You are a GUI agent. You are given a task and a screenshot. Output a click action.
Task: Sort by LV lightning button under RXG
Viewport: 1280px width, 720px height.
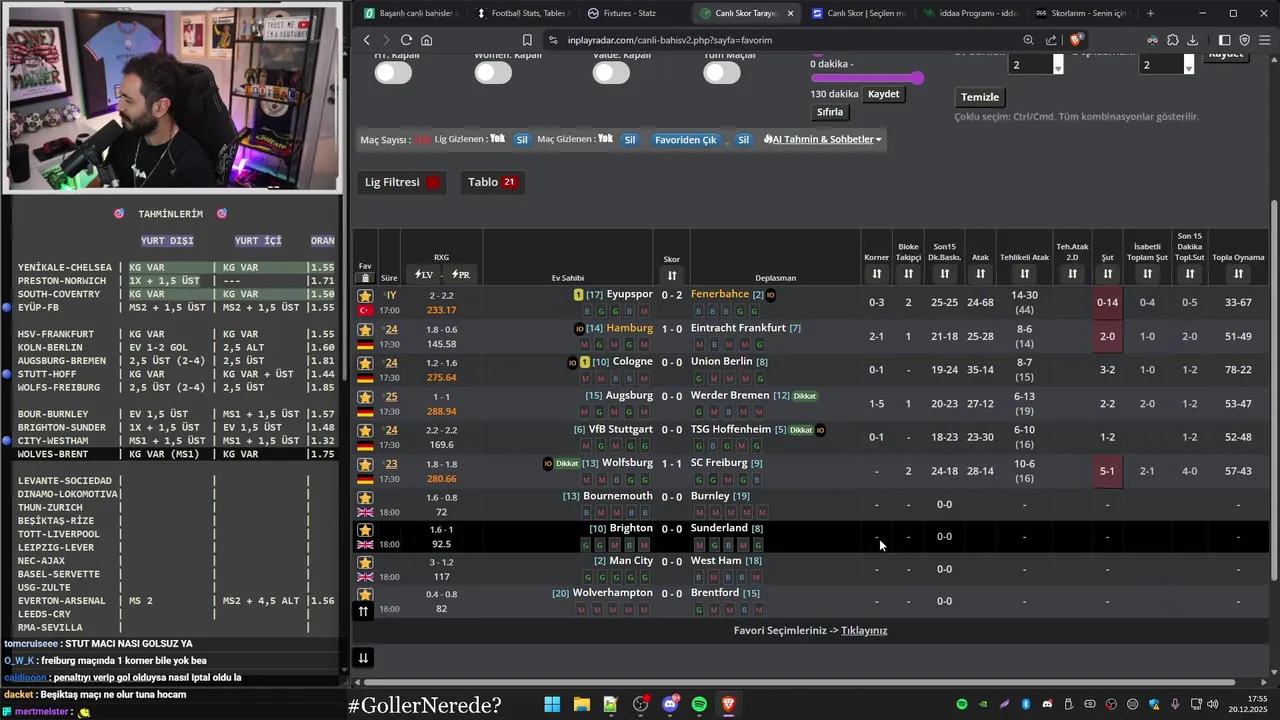(x=424, y=274)
